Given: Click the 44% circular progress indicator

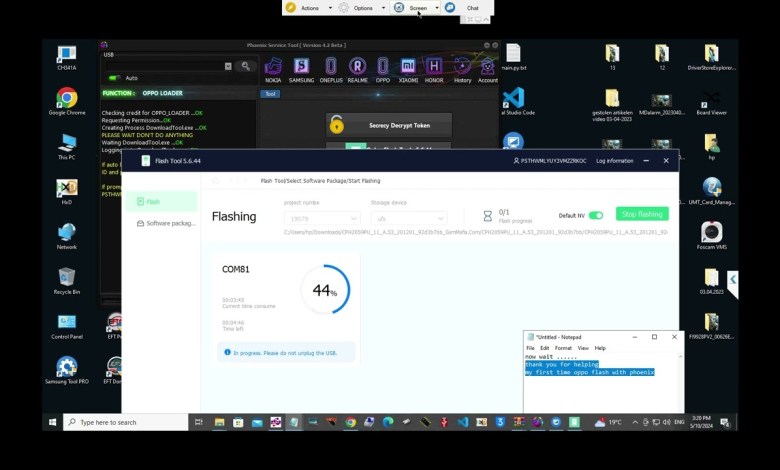Looking at the screenshot, I should pos(325,289).
